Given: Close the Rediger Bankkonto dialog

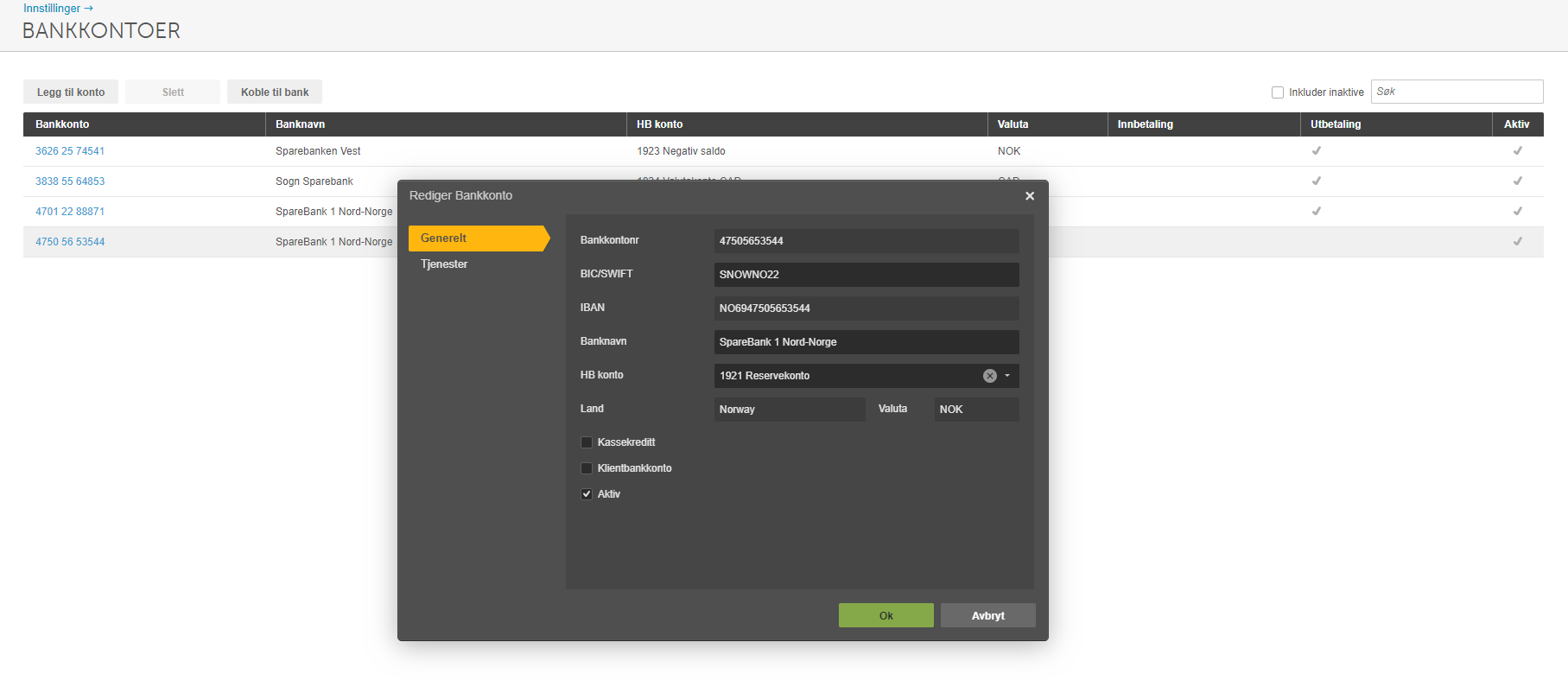Looking at the screenshot, I should pyautogui.click(x=1030, y=196).
